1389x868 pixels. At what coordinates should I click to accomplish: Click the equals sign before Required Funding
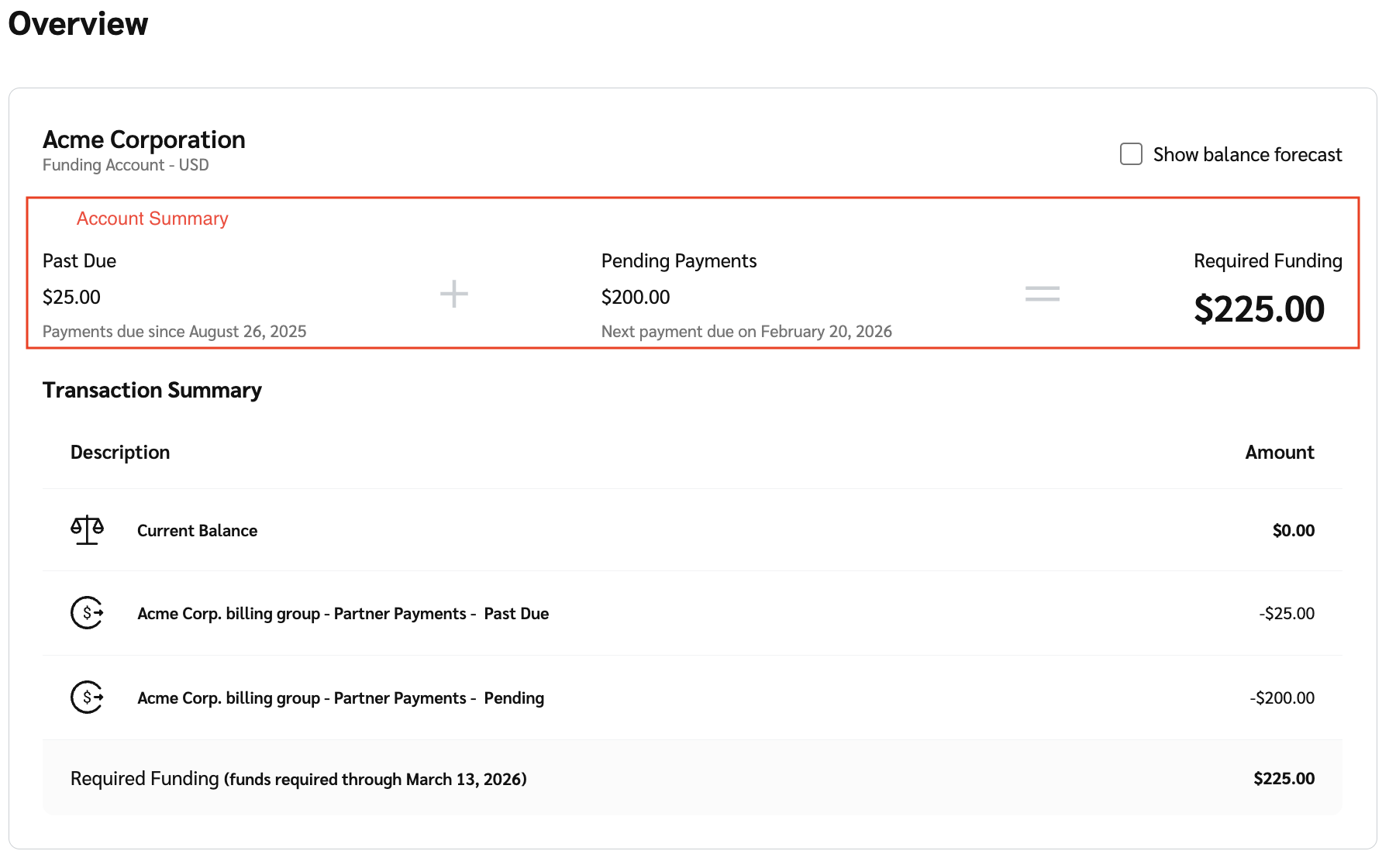(x=1042, y=294)
